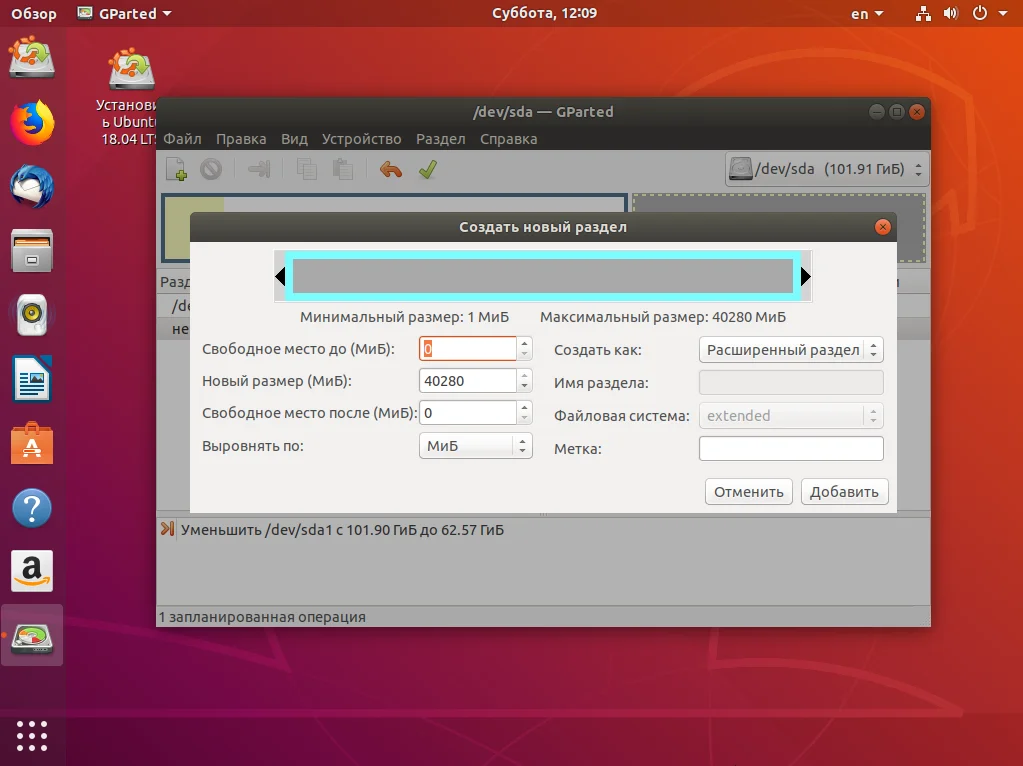Click the GParted dock icon
The height and width of the screenshot is (766, 1023).
(31, 636)
